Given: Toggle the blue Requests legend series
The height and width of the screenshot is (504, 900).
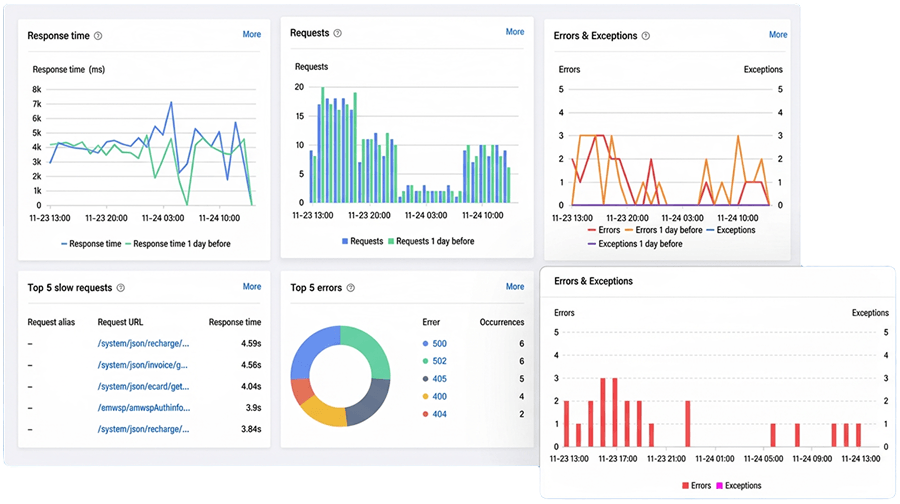Looking at the screenshot, I should click(x=362, y=241).
